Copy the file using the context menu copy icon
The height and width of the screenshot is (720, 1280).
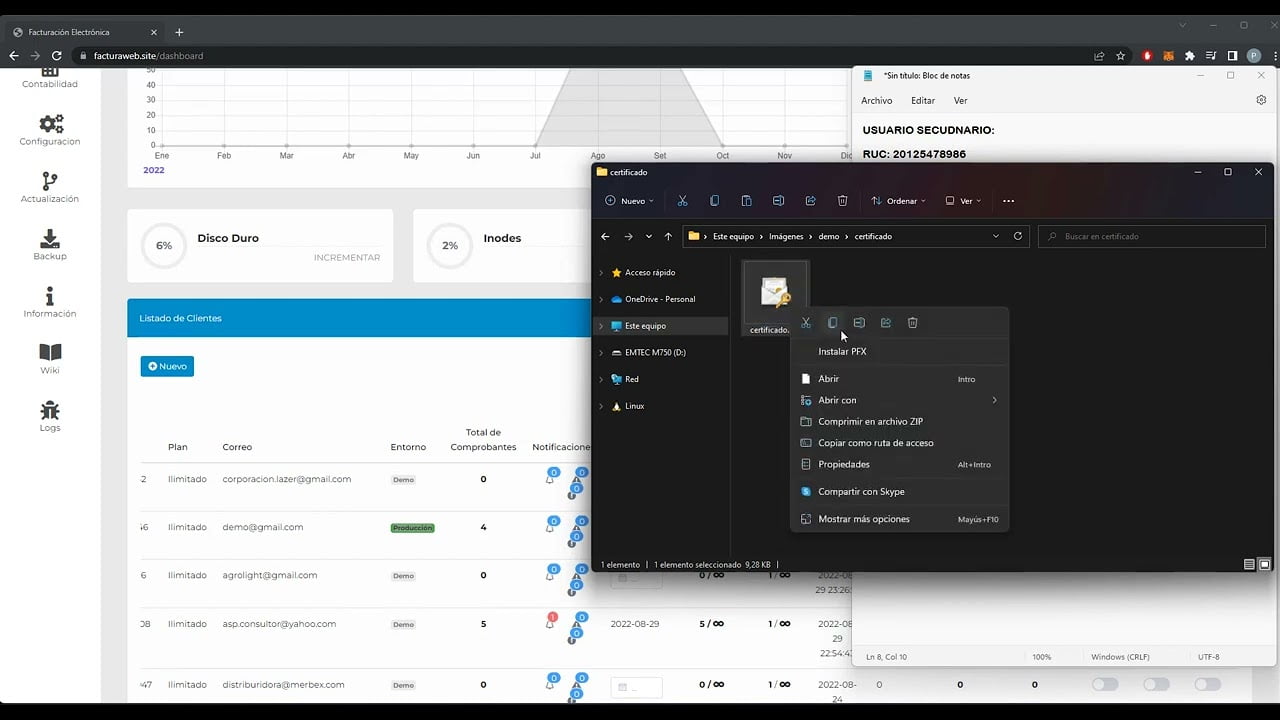[x=832, y=323]
